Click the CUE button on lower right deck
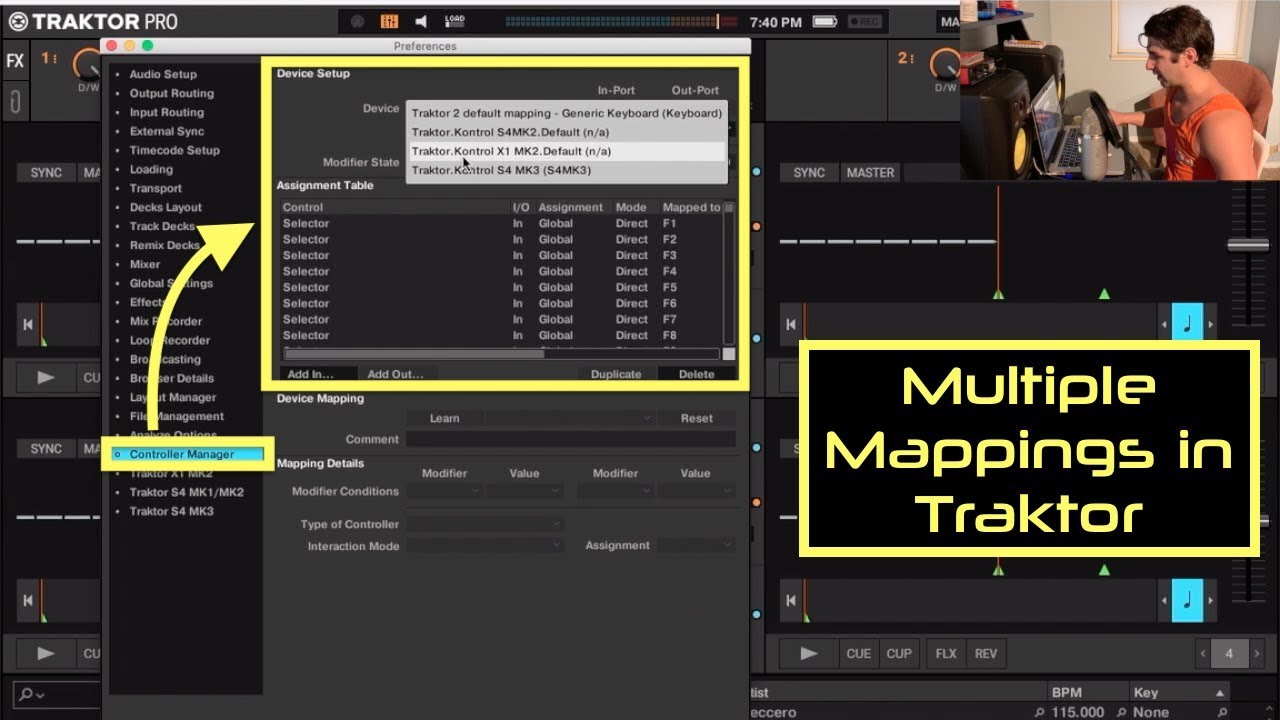This screenshot has width=1280, height=720. coord(859,654)
